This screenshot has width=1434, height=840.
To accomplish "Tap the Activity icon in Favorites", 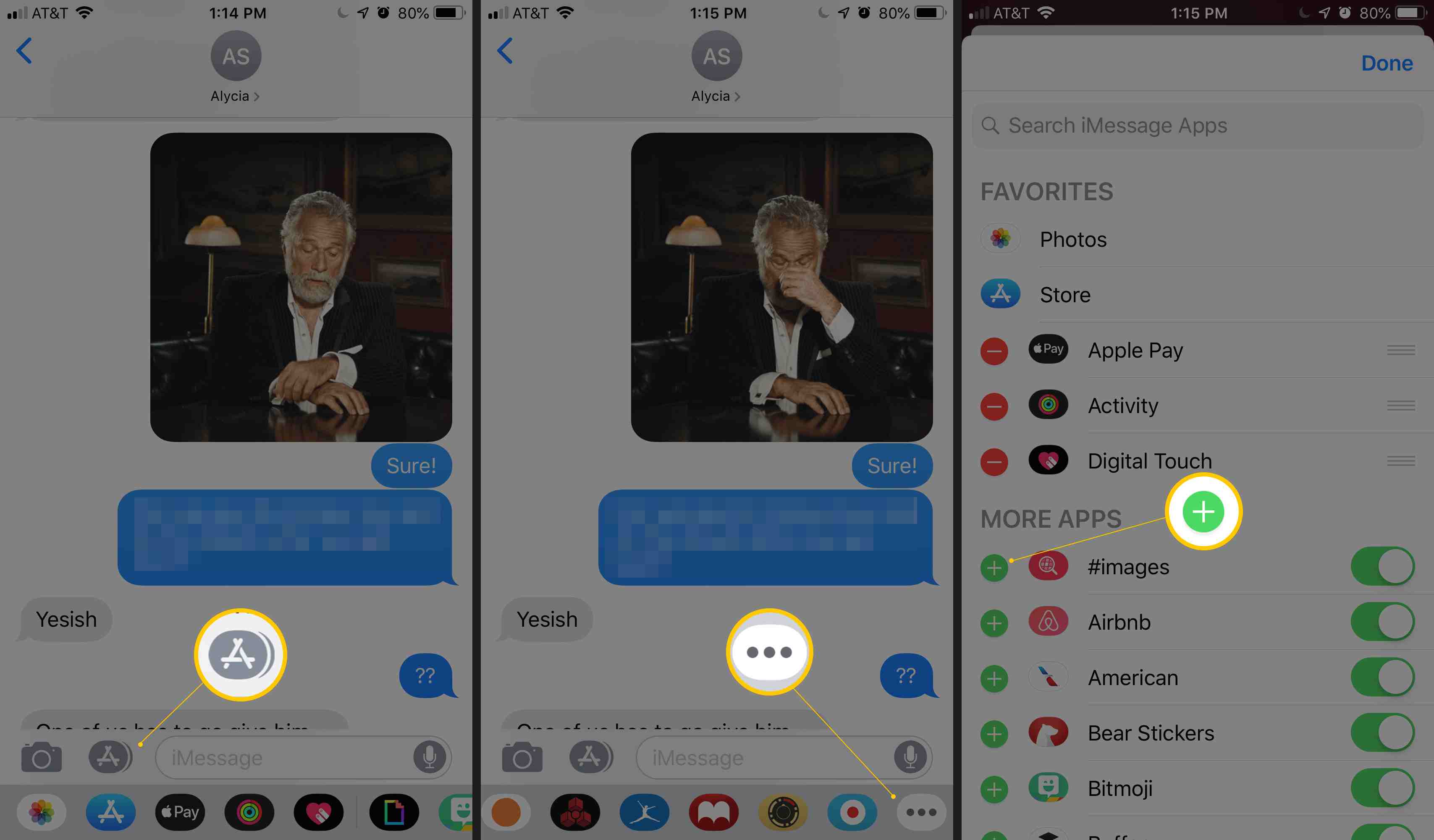I will click(1050, 405).
